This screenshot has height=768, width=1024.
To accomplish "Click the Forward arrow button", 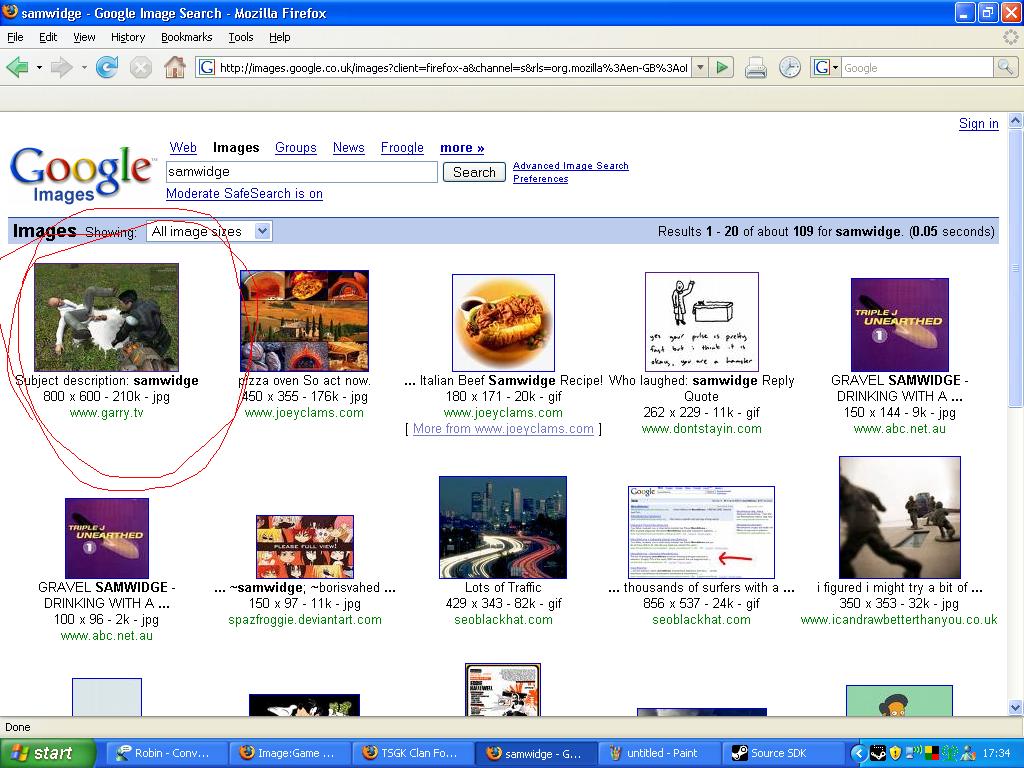I will click(61, 67).
